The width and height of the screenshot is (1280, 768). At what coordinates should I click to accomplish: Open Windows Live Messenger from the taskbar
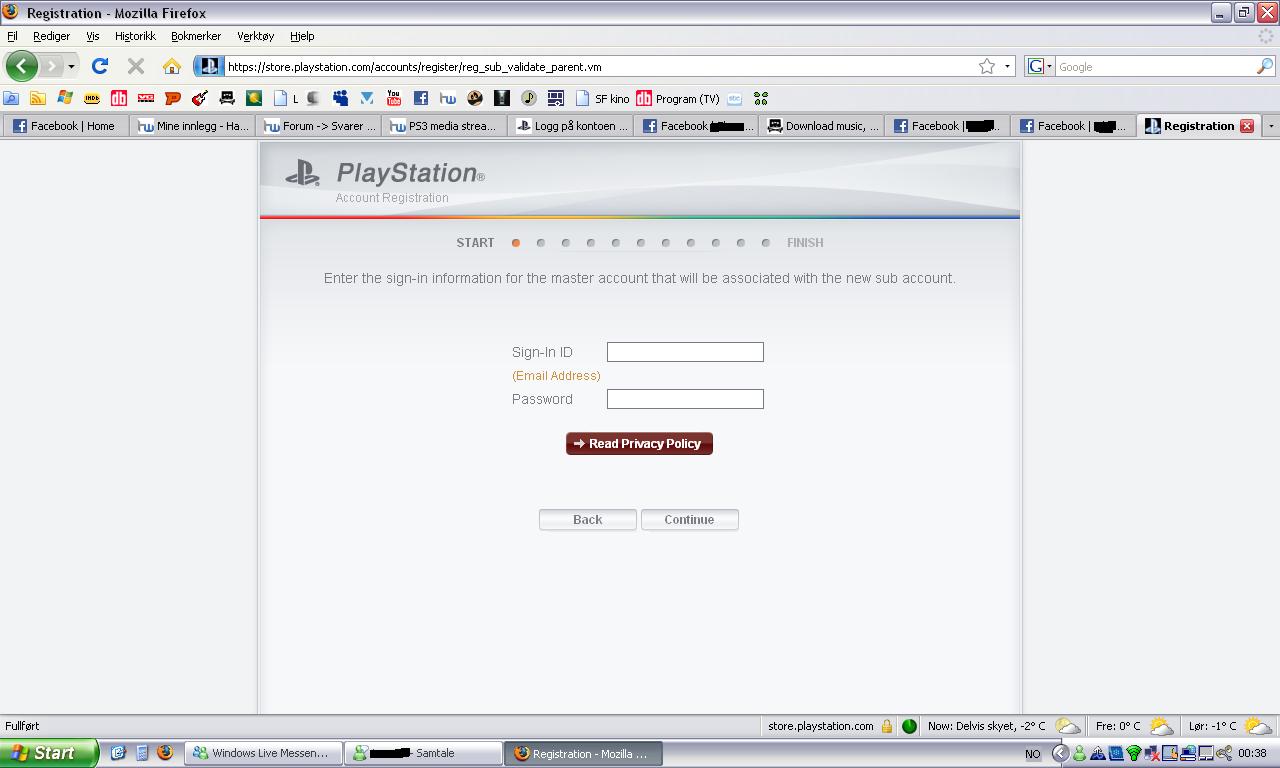pos(264,753)
